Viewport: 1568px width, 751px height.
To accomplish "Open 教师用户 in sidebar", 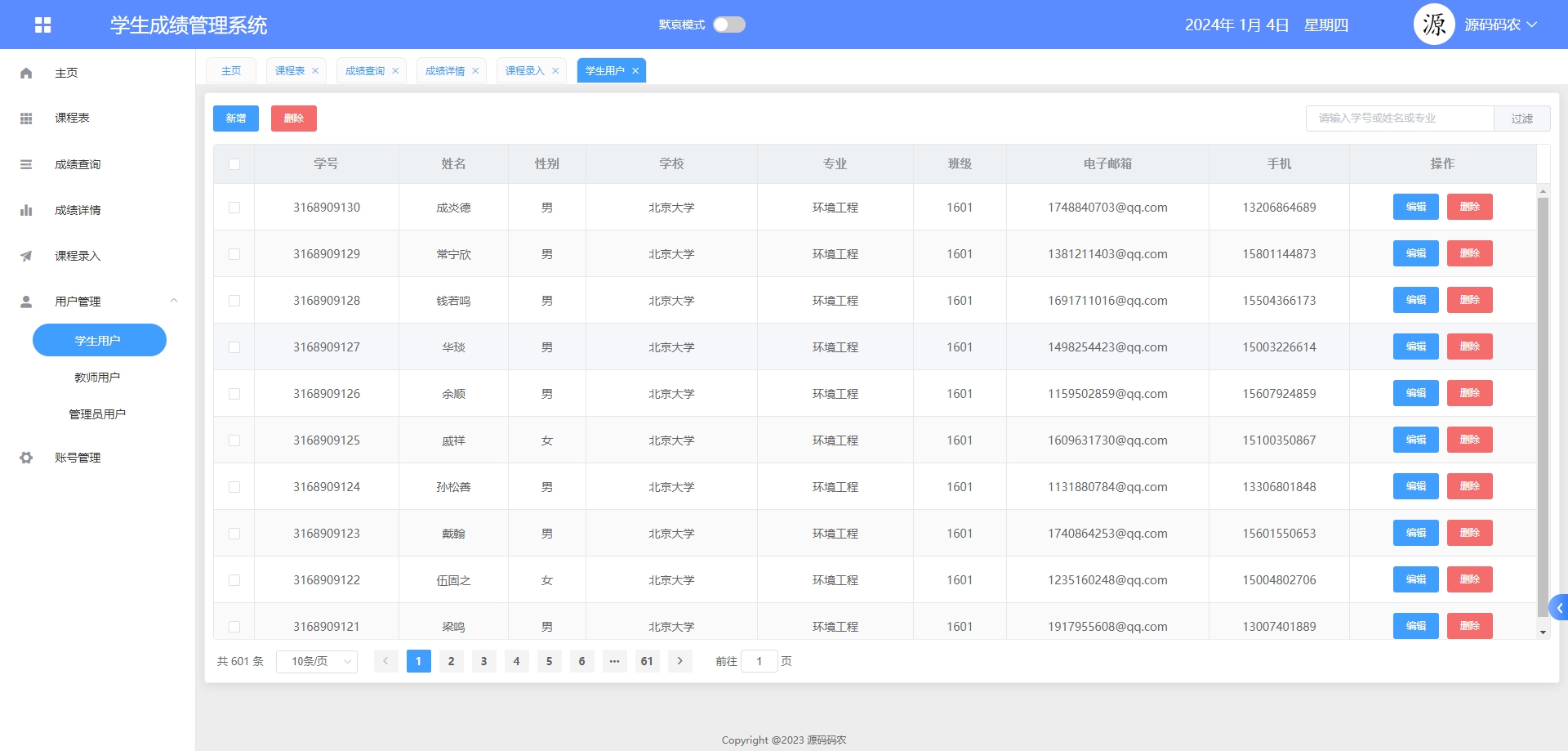I will tap(98, 378).
